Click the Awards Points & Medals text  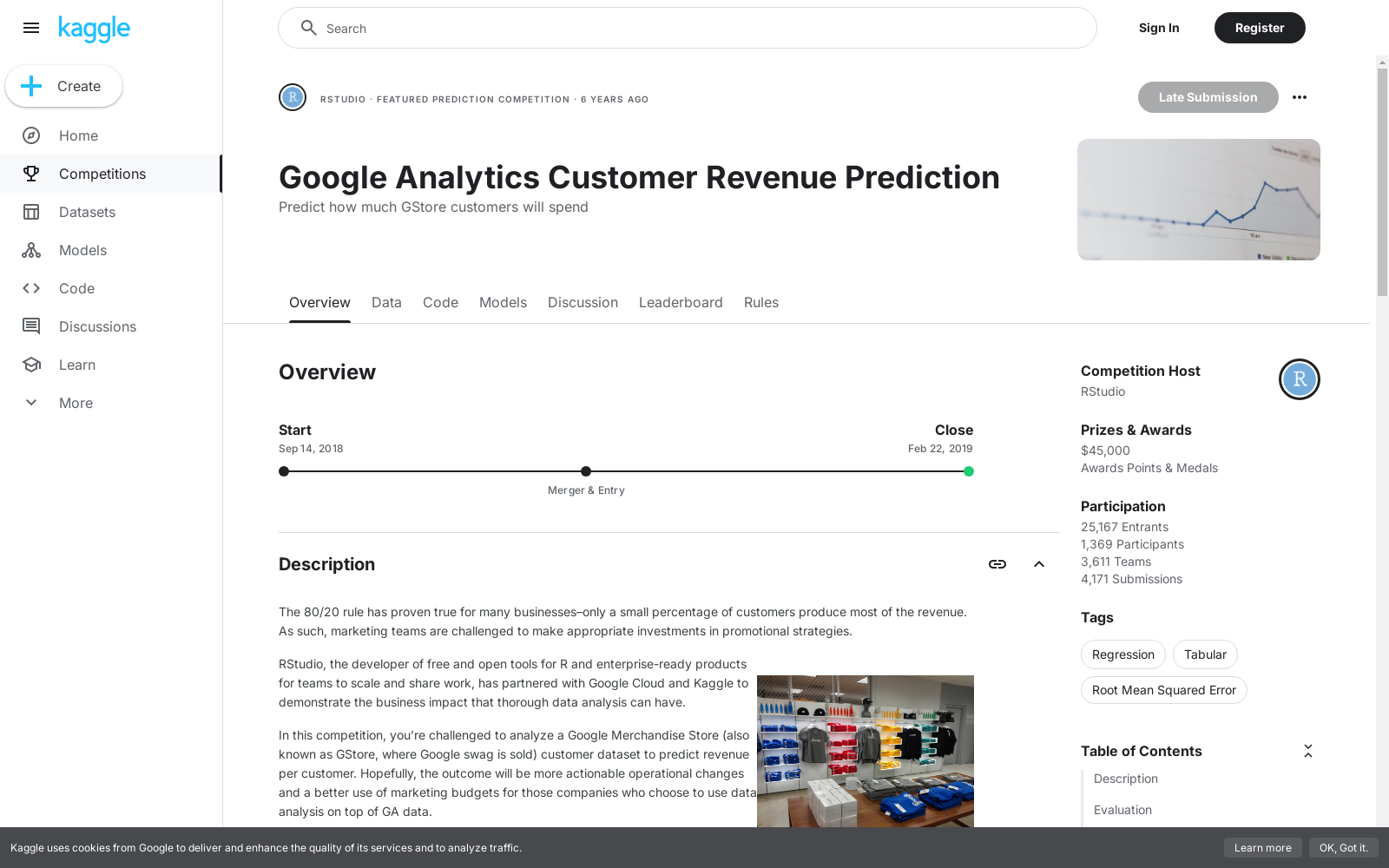pos(1149,468)
